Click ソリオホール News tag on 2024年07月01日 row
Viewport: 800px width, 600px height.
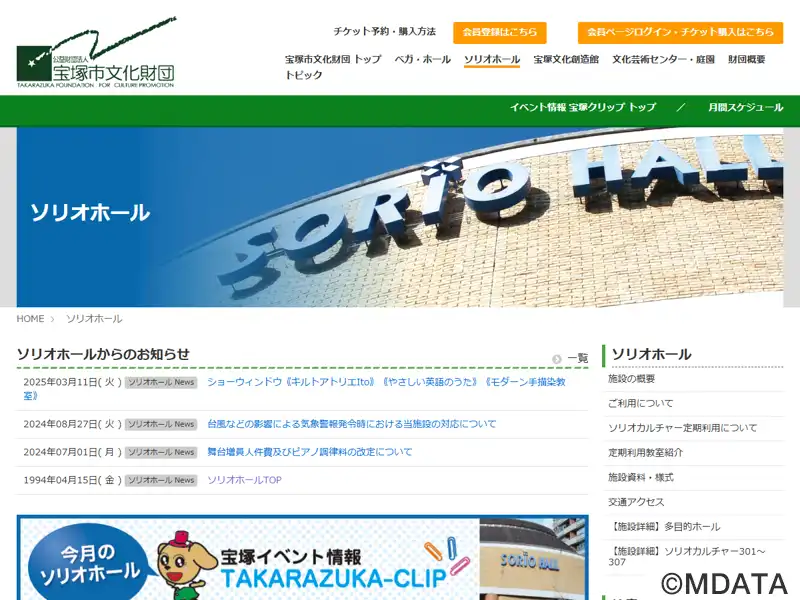click(x=161, y=453)
